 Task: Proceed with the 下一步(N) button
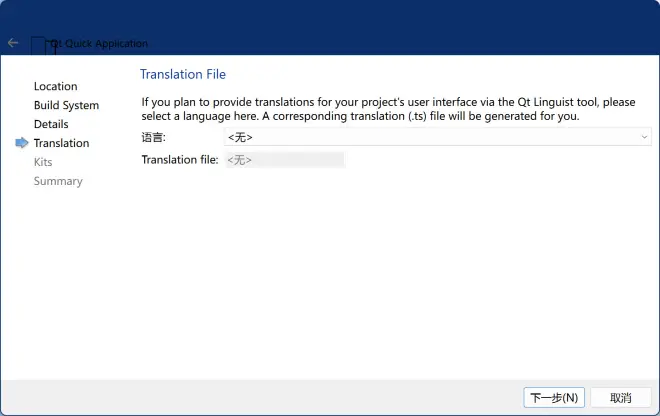coord(554,397)
